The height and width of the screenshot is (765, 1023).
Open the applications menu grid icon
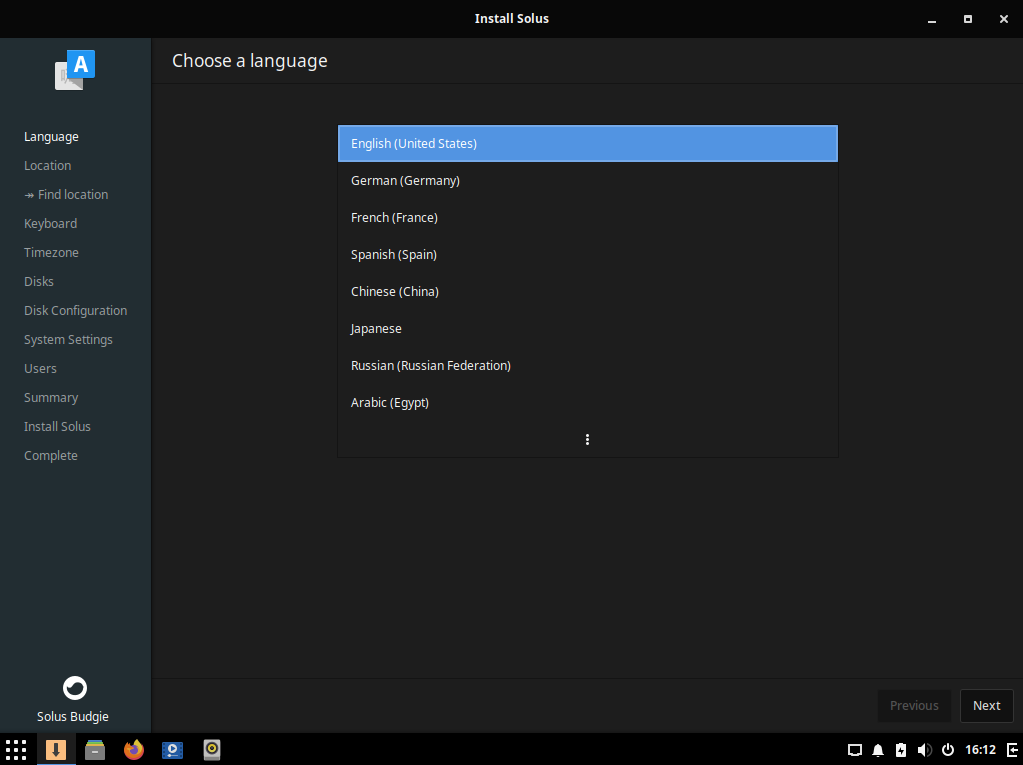click(x=16, y=750)
